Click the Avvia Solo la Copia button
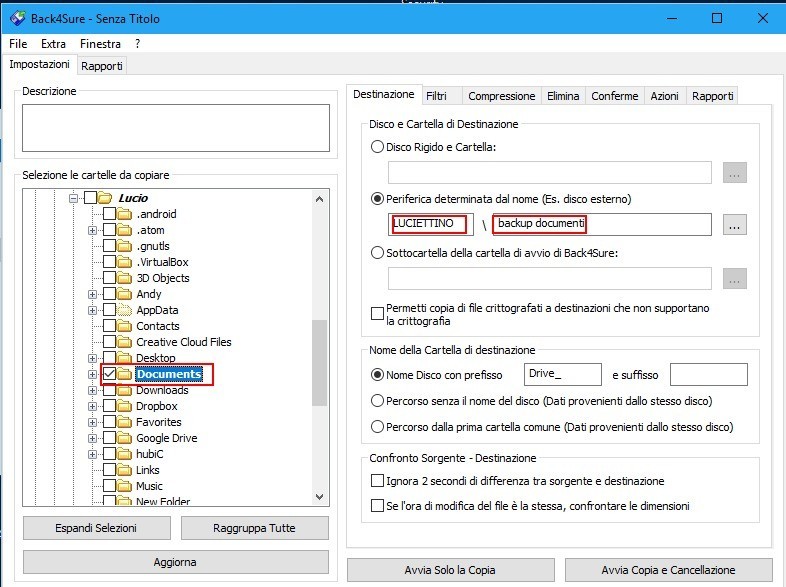Viewport: 786px width, 587px height. coord(450,570)
